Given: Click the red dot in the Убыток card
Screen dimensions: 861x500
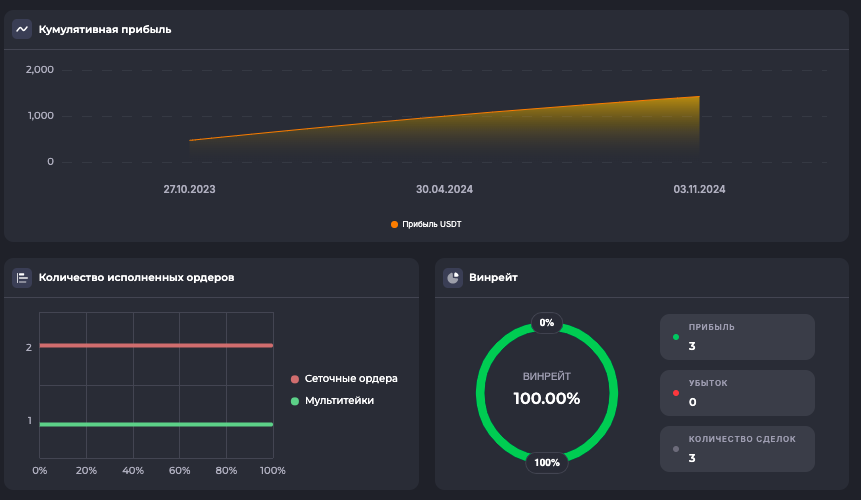Looking at the screenshot, I should coord(676,393).
